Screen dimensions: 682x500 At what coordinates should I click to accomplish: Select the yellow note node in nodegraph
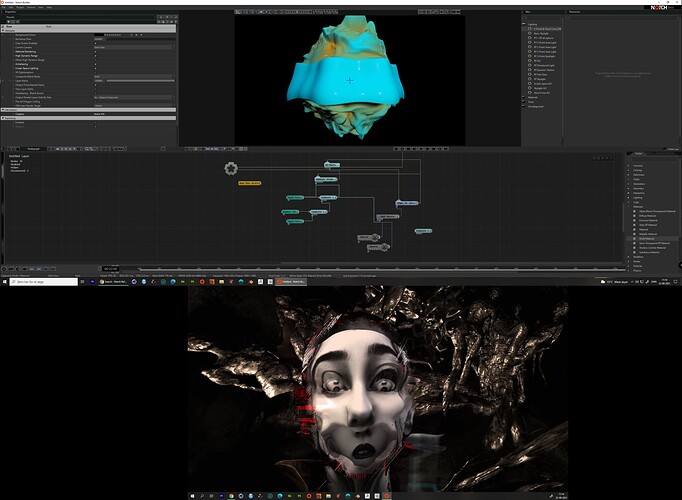[250, 183]
